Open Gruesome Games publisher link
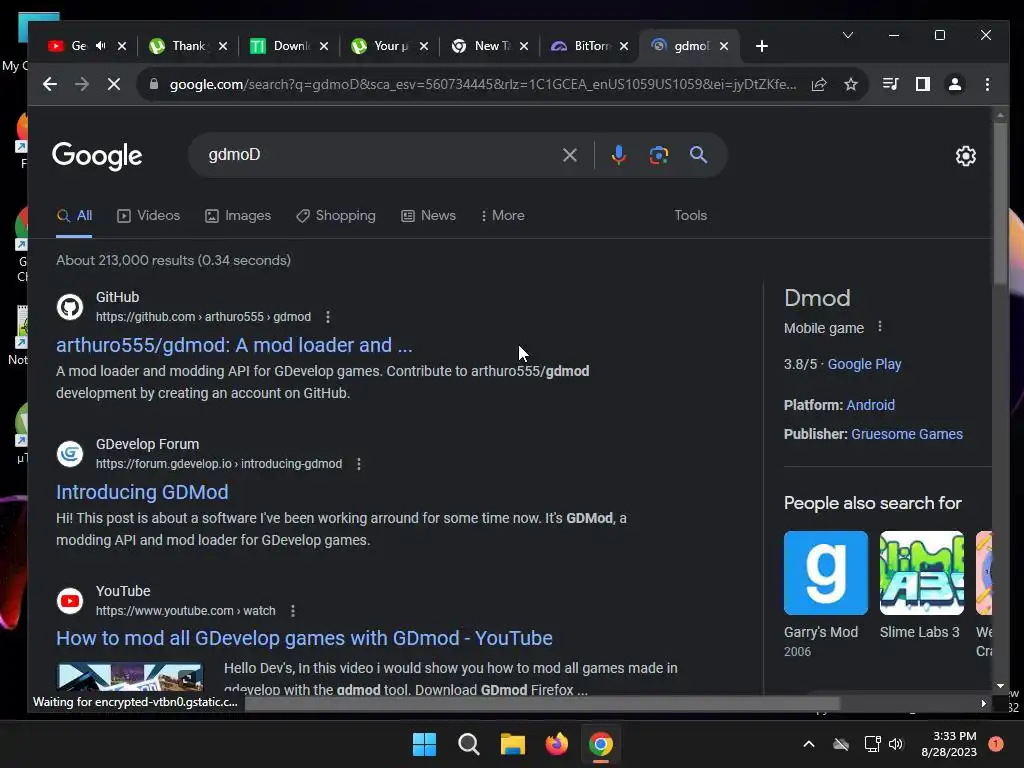Viewport: 1024px width, 768px height. pyautogui.click(x=906, y=434)
